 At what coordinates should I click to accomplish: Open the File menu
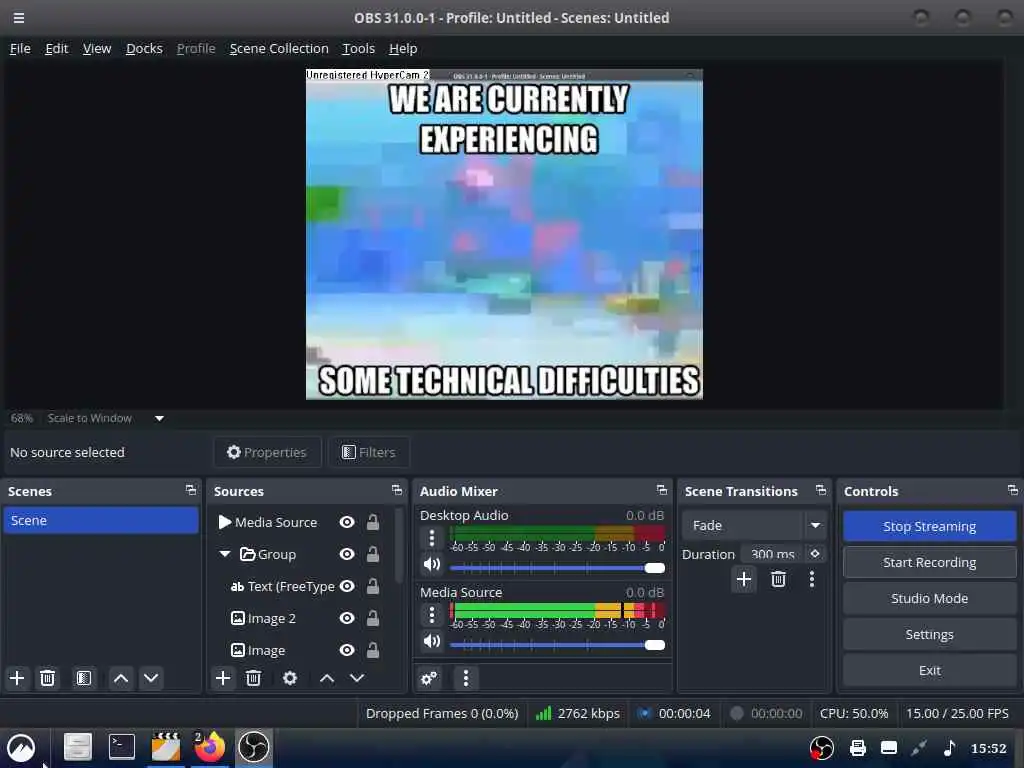point(20,48)
